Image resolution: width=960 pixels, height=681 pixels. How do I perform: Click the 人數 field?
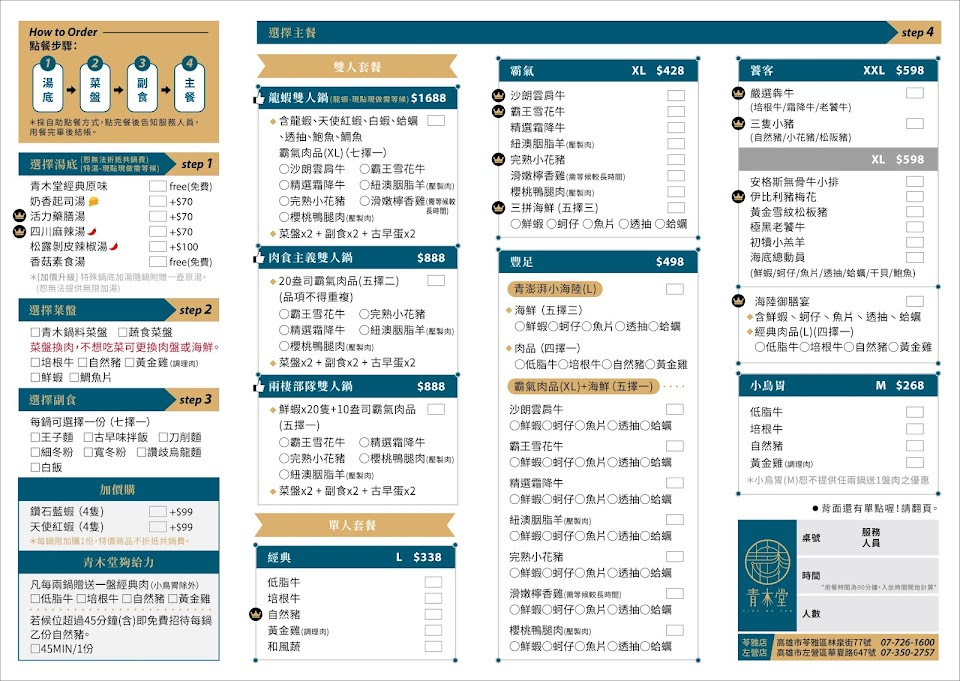pyautogui.click(x=868, y=613)
